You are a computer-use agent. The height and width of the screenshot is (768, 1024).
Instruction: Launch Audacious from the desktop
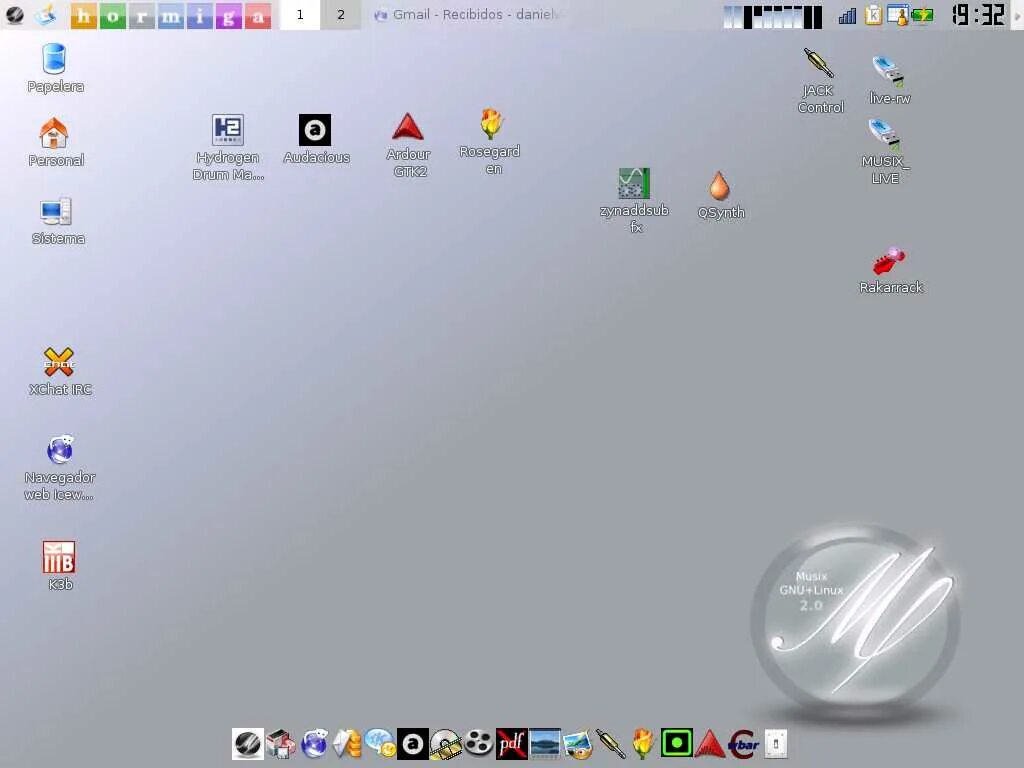315,139
